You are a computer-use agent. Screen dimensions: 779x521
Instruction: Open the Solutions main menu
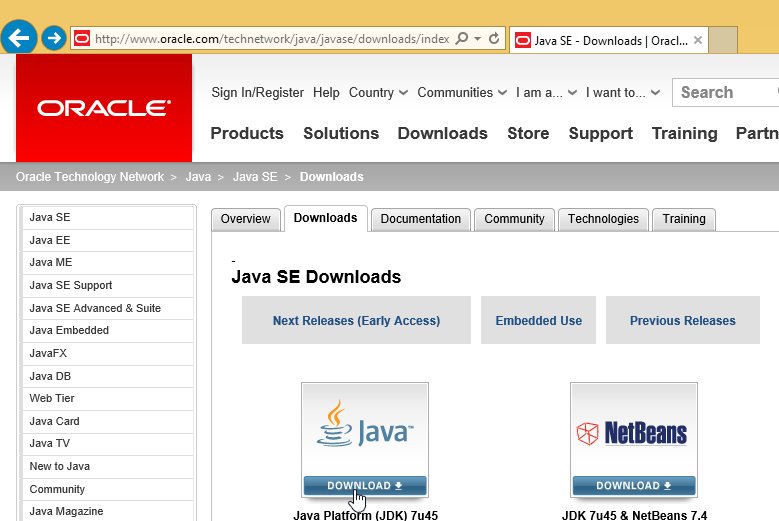tap(341, 133)
